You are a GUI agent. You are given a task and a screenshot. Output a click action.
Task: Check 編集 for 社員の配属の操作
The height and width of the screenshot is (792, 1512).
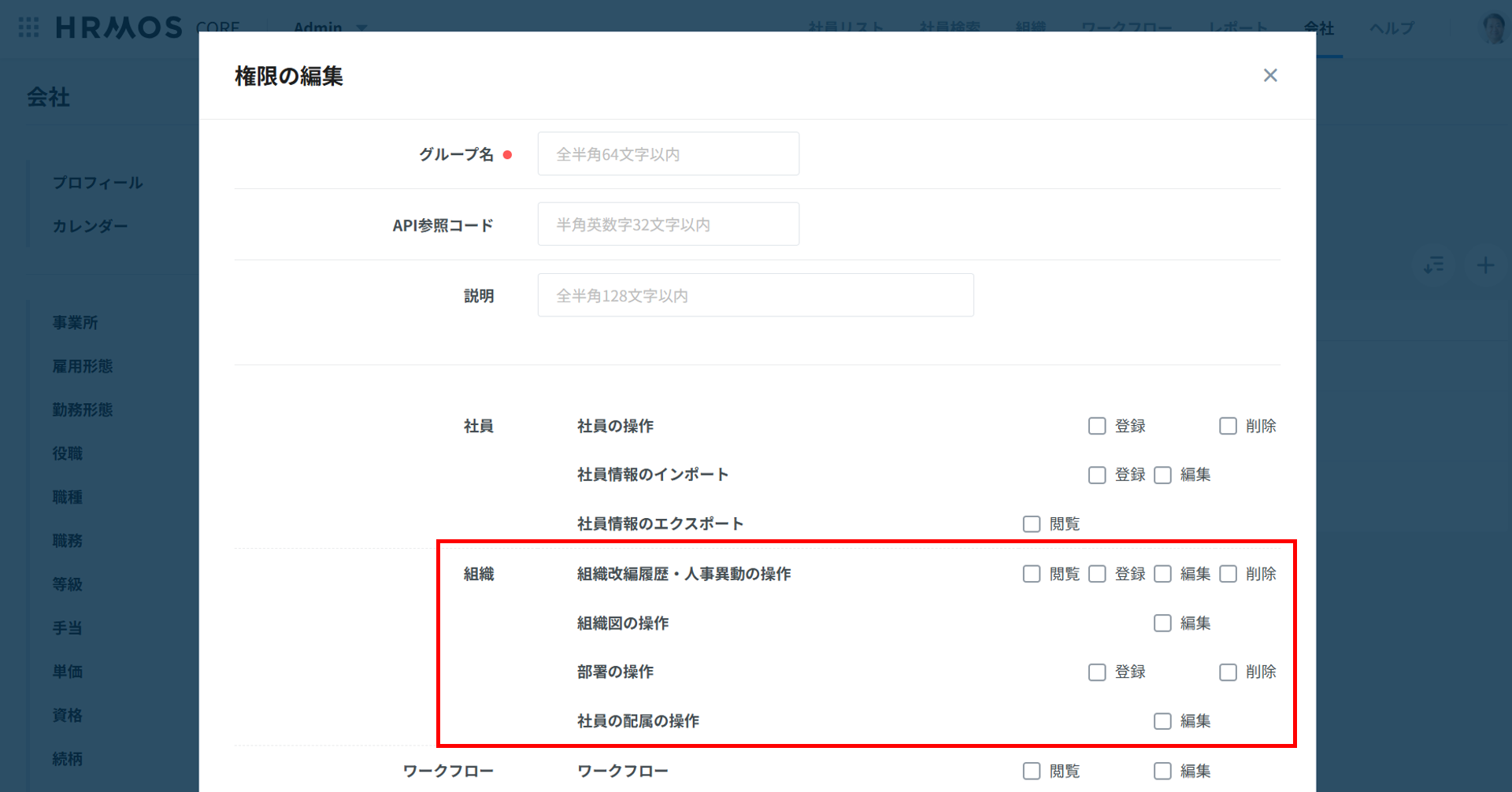pyautogui.click(x=1162, y=721)
